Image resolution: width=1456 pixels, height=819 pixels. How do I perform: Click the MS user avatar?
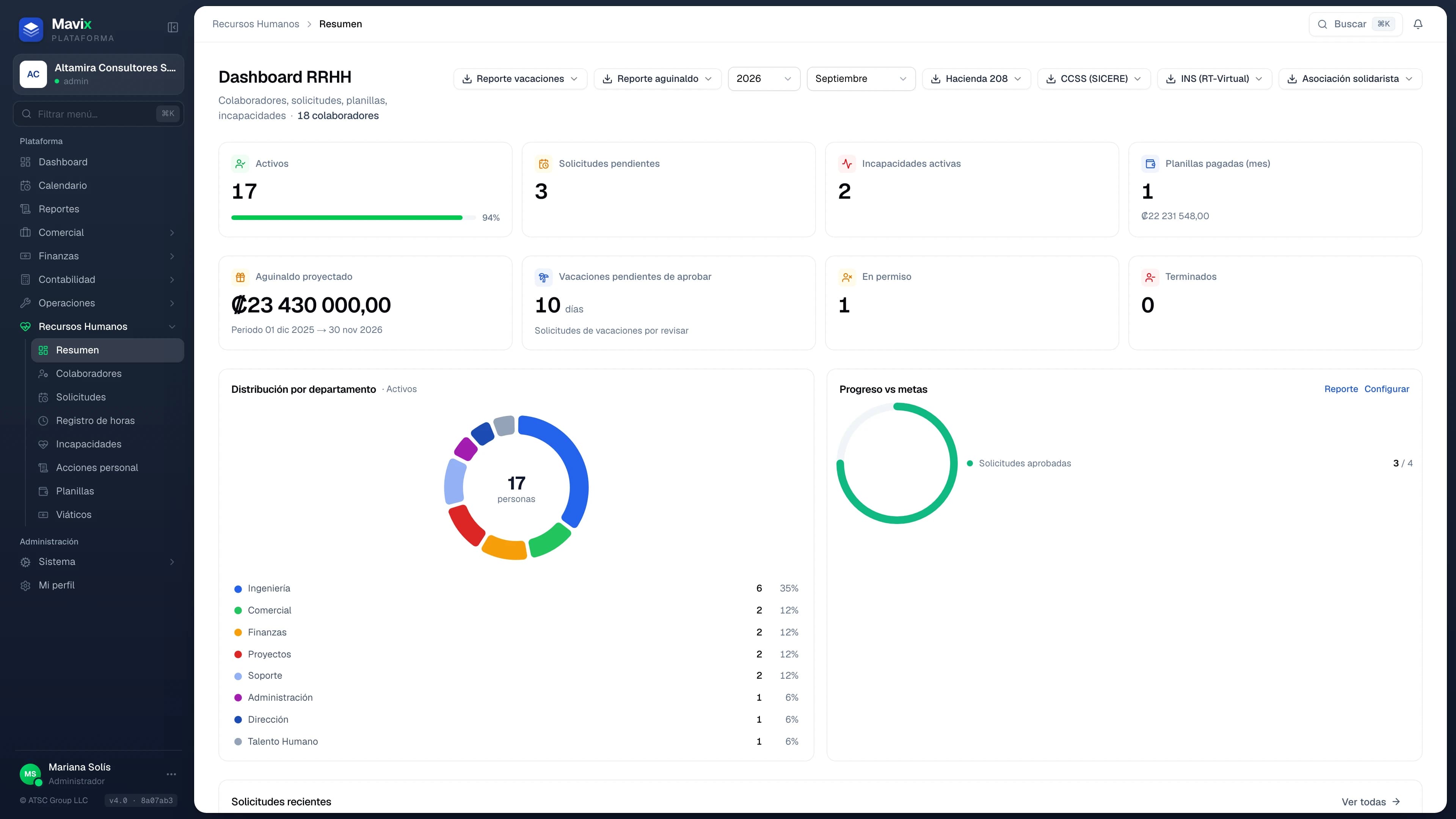click(30, 774)
